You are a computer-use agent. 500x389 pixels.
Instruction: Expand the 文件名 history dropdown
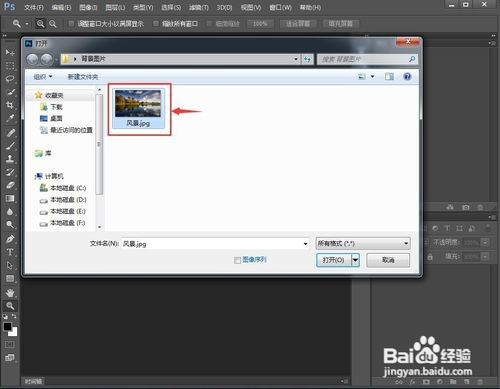coord(305,244)
